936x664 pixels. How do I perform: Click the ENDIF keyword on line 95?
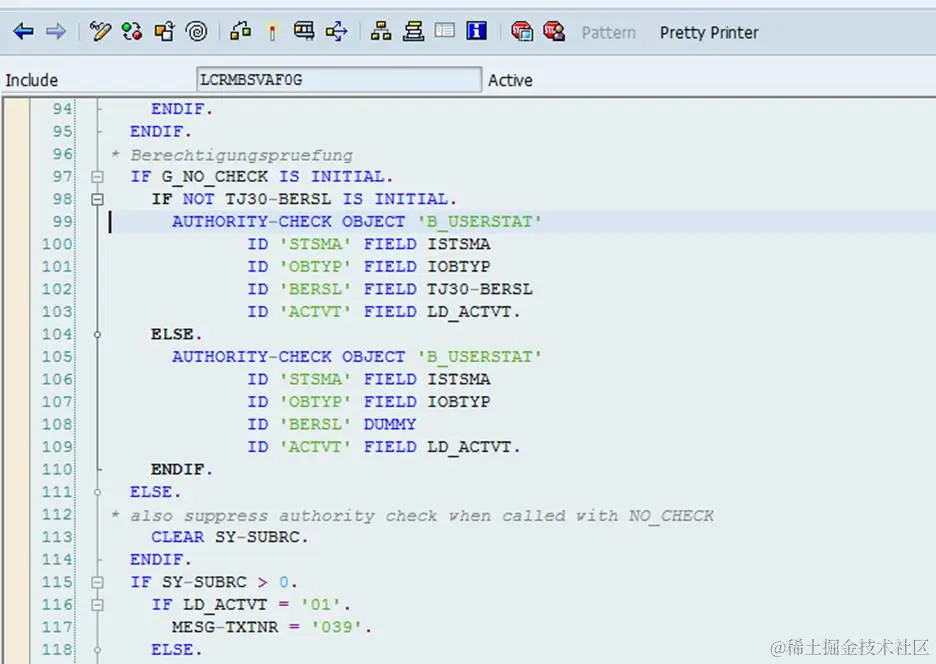pos(156,131)
